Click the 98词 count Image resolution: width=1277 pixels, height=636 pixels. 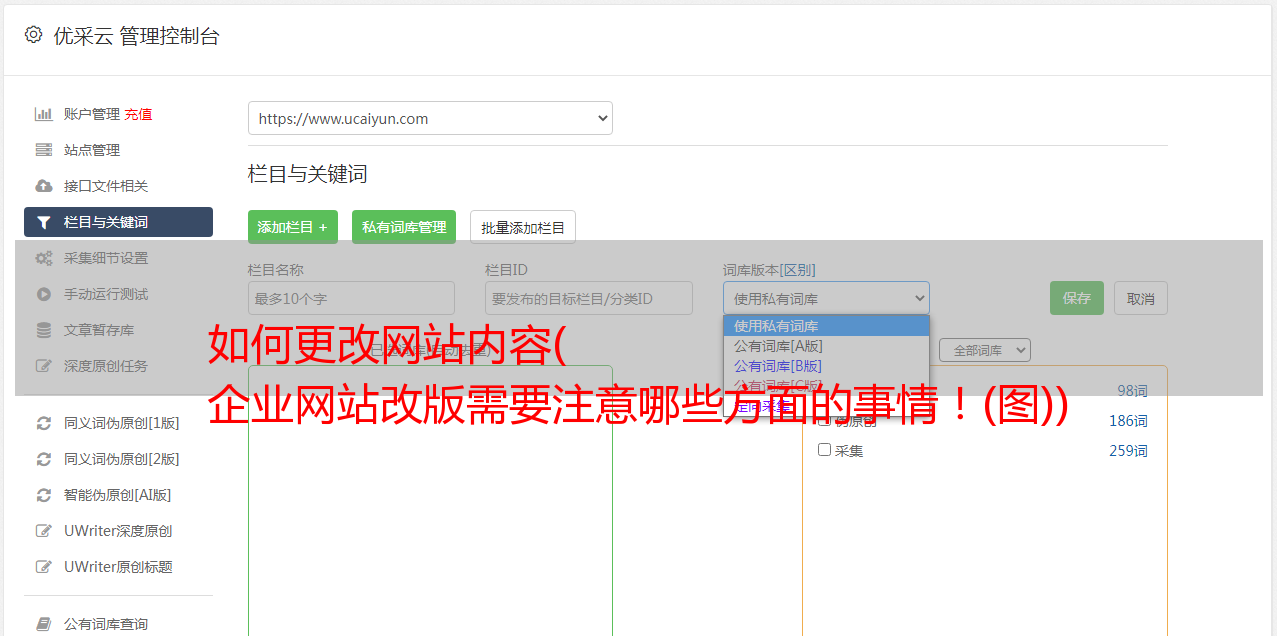(1132, 391)
